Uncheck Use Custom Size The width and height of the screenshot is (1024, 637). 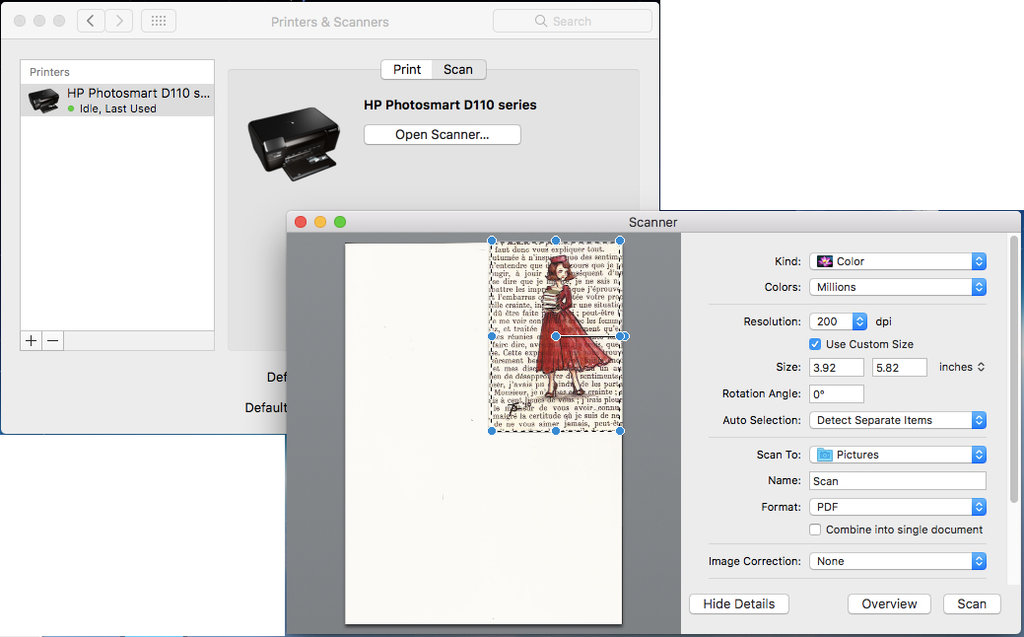815,343
